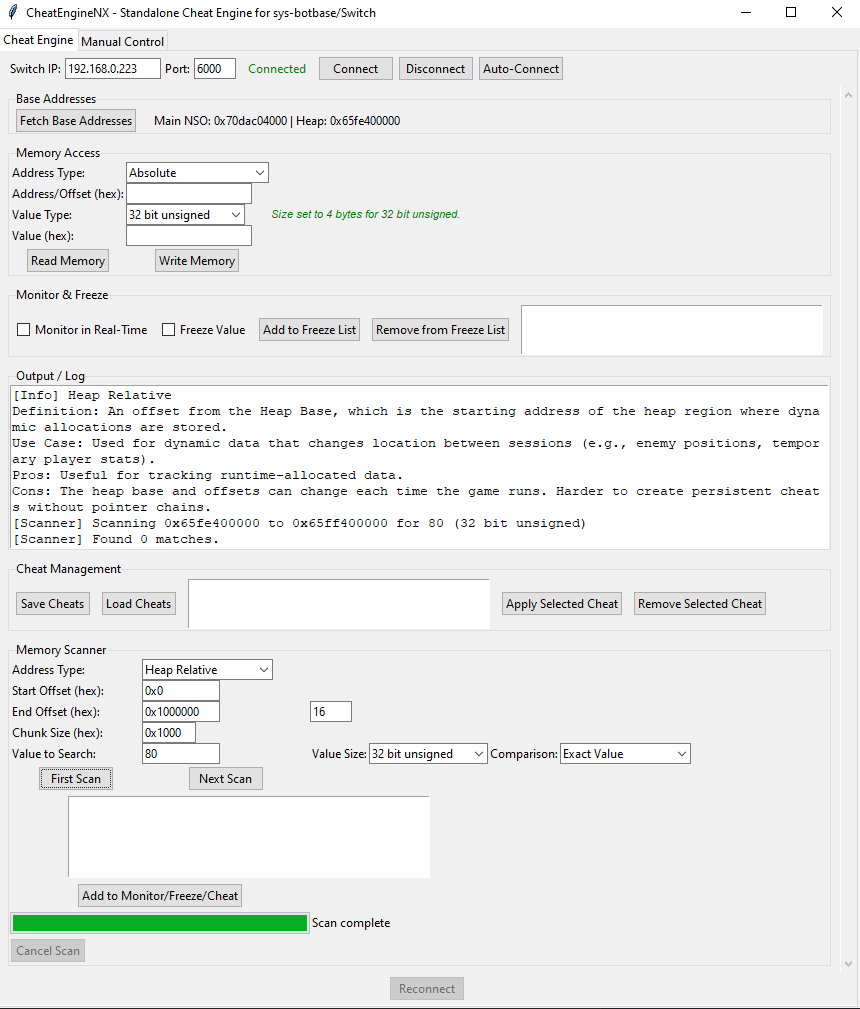Click the Auto-Connect button

[521, 69]
